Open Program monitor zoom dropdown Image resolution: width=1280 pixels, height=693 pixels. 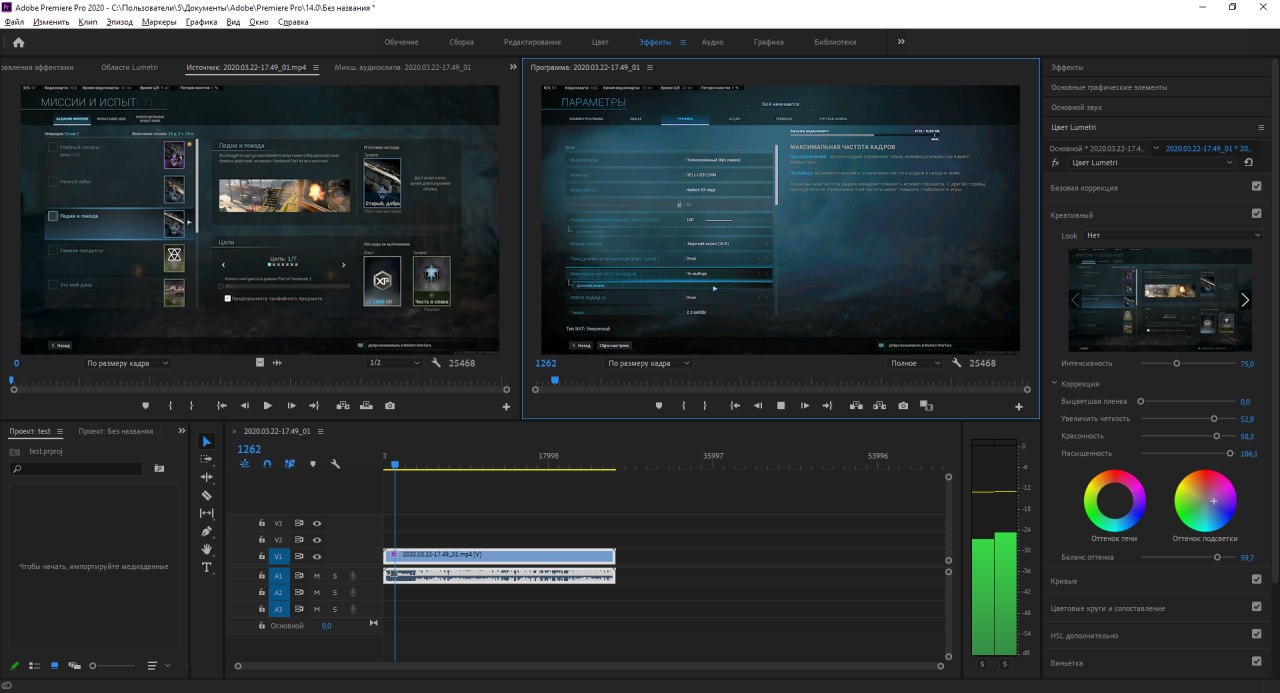pos(648,363)
